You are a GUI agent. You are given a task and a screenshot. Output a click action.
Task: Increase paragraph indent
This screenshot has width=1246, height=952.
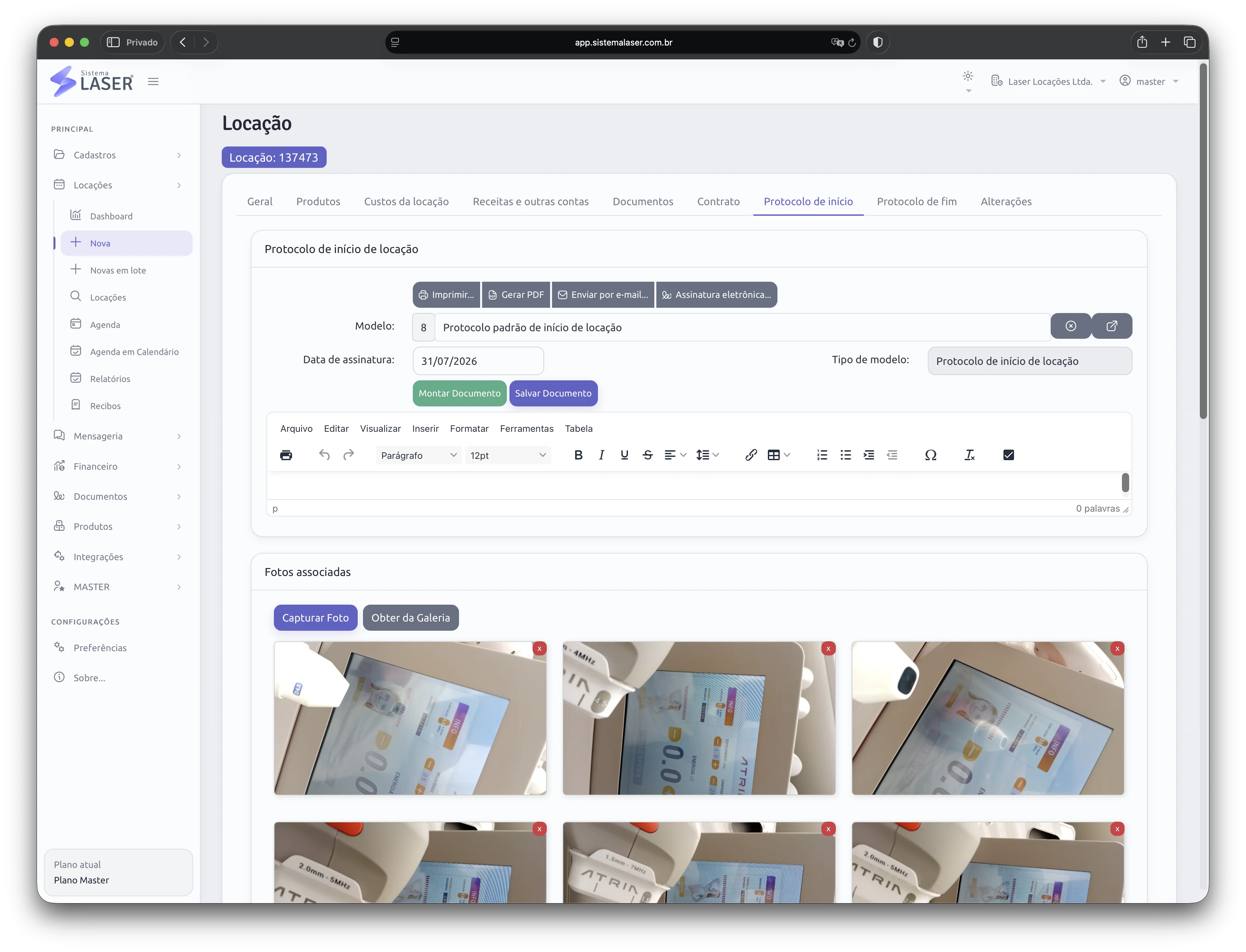click(x=869, y=455)
